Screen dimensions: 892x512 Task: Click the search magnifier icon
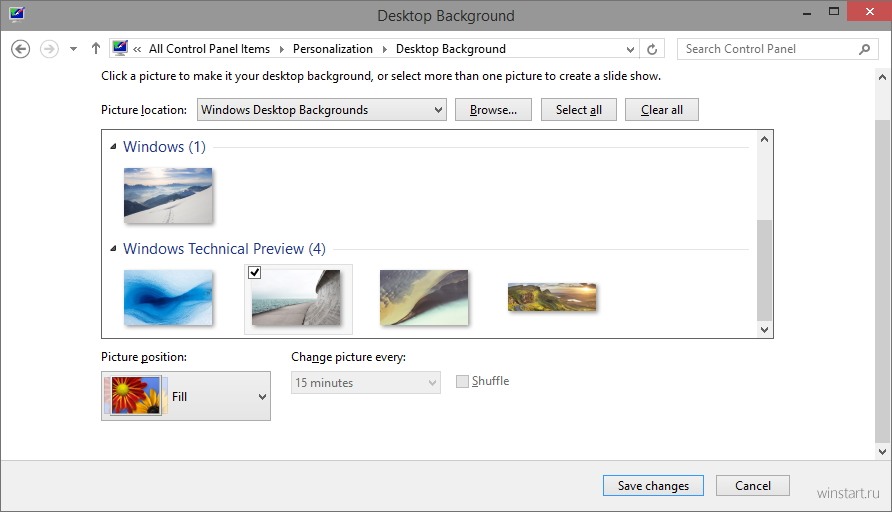(864, 49)
